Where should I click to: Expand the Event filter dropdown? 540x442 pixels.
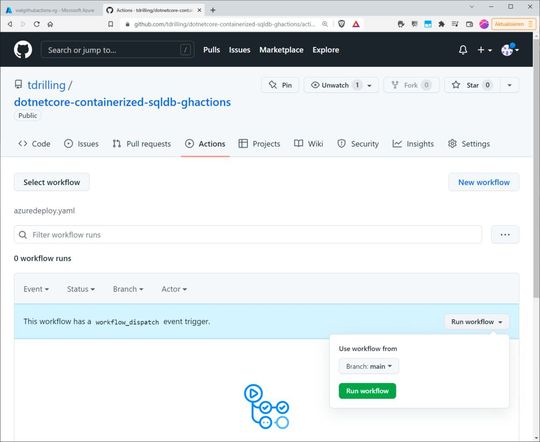click(x=36, y=289)
